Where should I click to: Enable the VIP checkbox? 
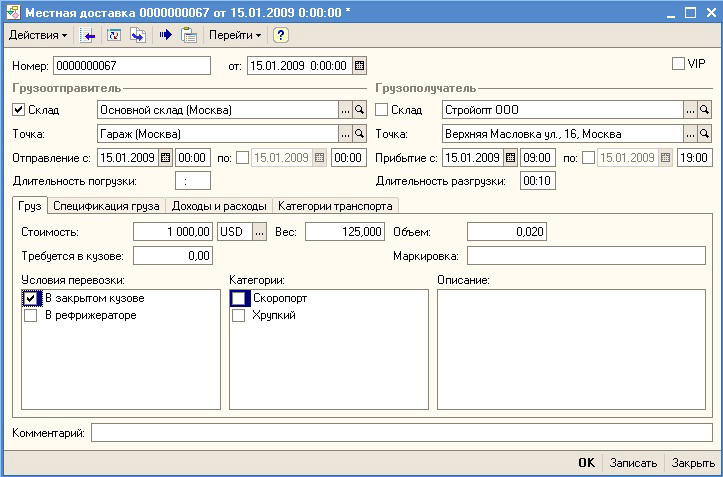(x=679, y=64)
